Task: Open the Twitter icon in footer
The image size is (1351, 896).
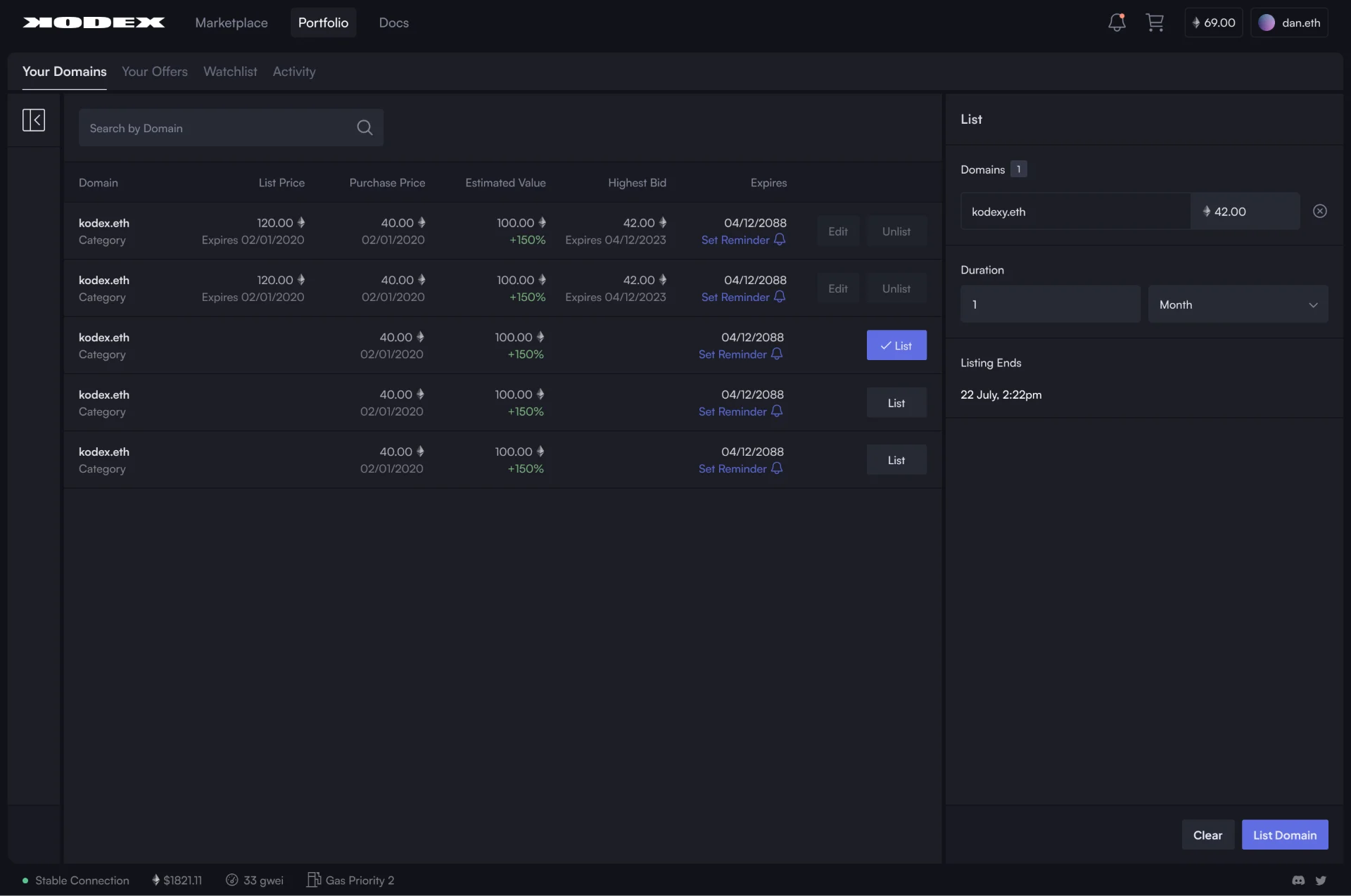Action: [x=1321, y=881]
